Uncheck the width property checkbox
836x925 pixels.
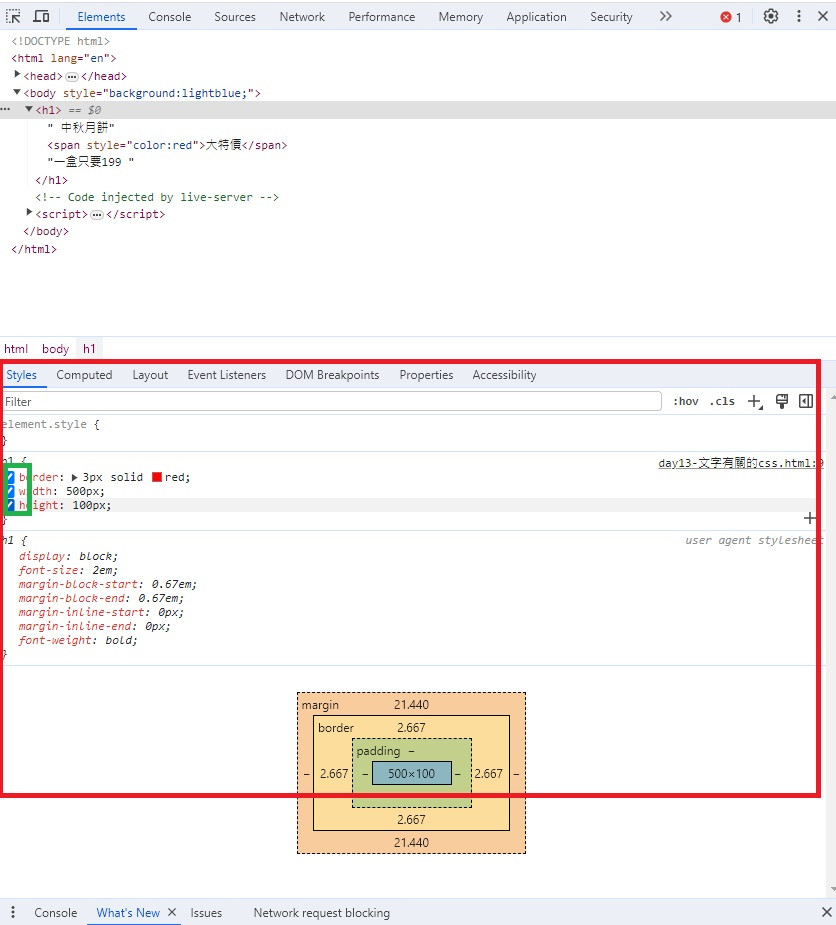click(10, 491)
